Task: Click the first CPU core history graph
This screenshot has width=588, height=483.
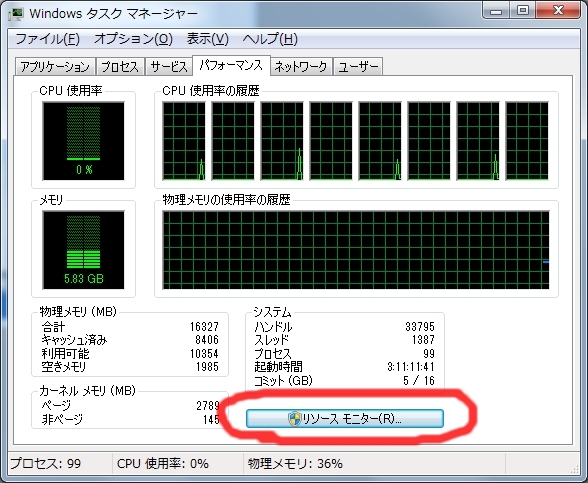Action: tap(184, 141)
